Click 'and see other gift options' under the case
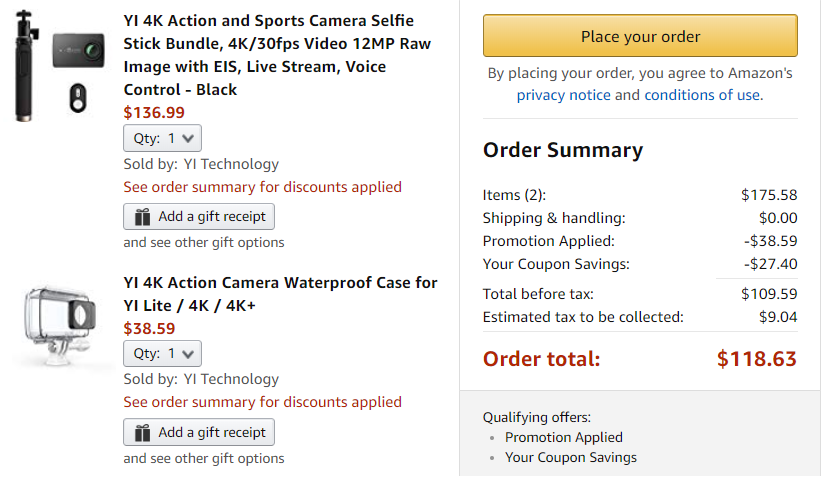Viewport: 822px width, 477px height. [204, 458]
